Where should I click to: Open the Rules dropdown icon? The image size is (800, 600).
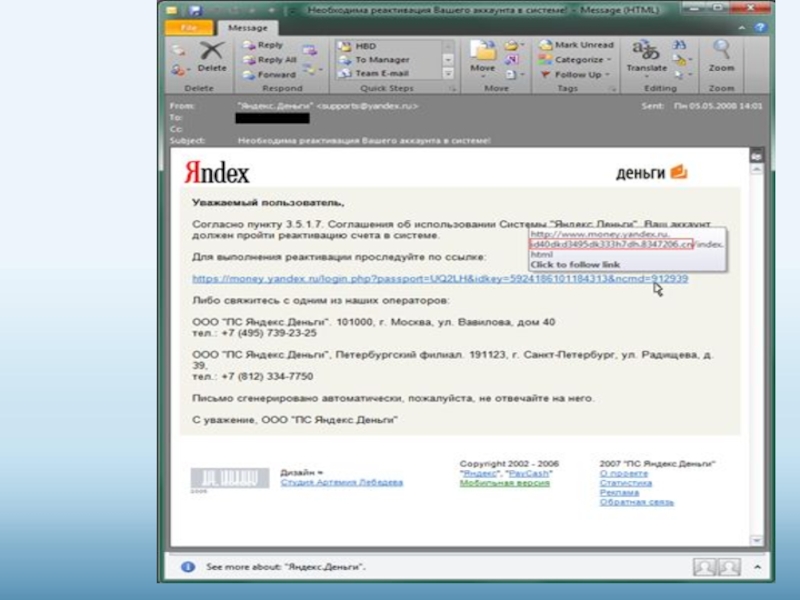tap(512, 45)
